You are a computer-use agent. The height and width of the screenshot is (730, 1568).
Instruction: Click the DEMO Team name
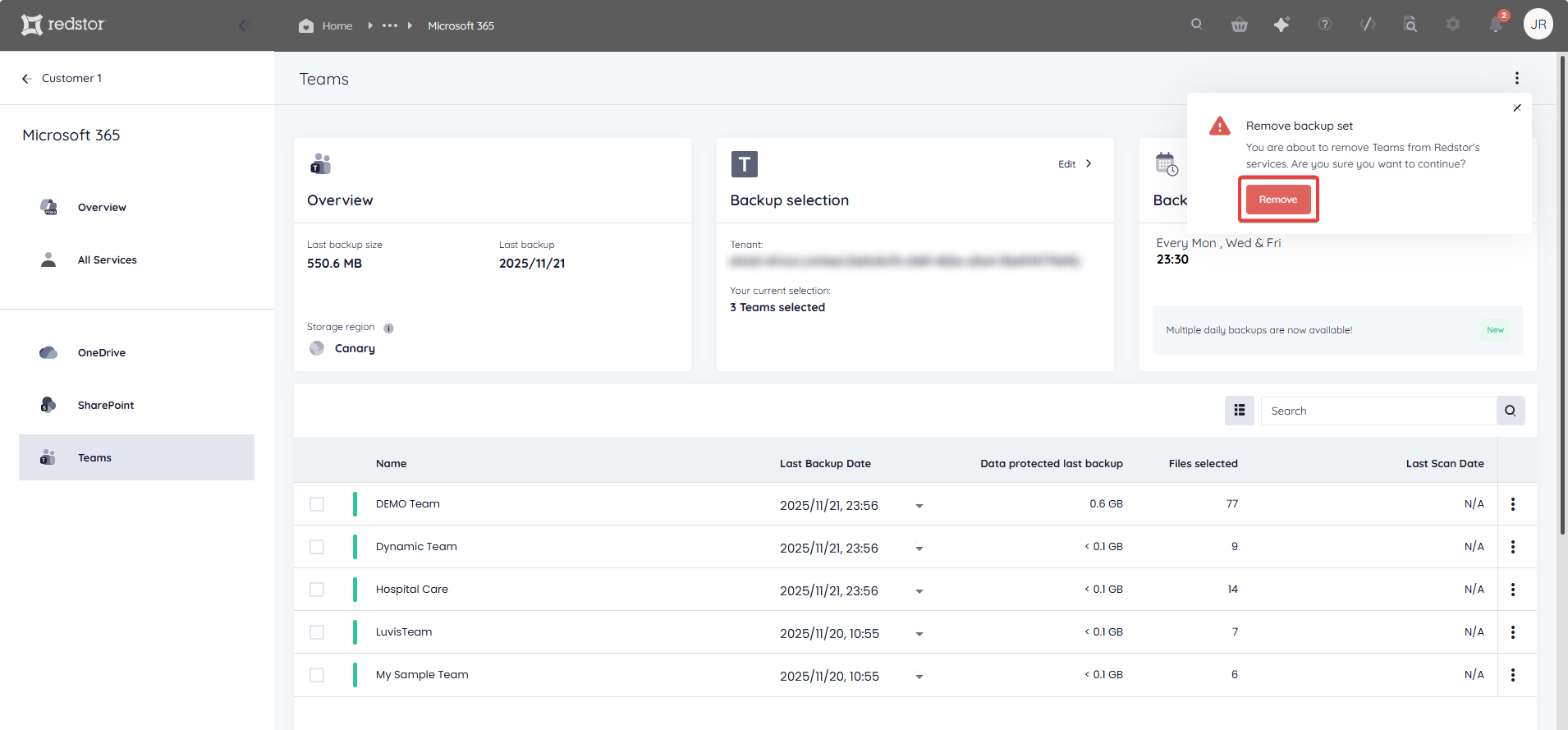coord(408,503)
